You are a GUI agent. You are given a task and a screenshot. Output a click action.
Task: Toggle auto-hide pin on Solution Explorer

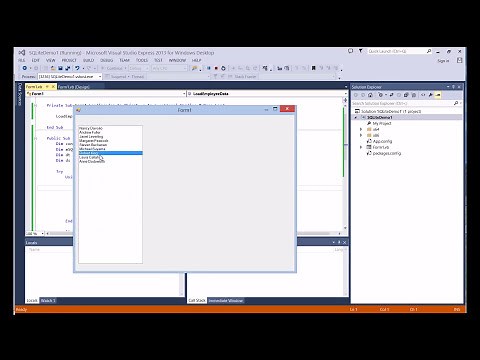pyautogui.click(x=453, y=87)
